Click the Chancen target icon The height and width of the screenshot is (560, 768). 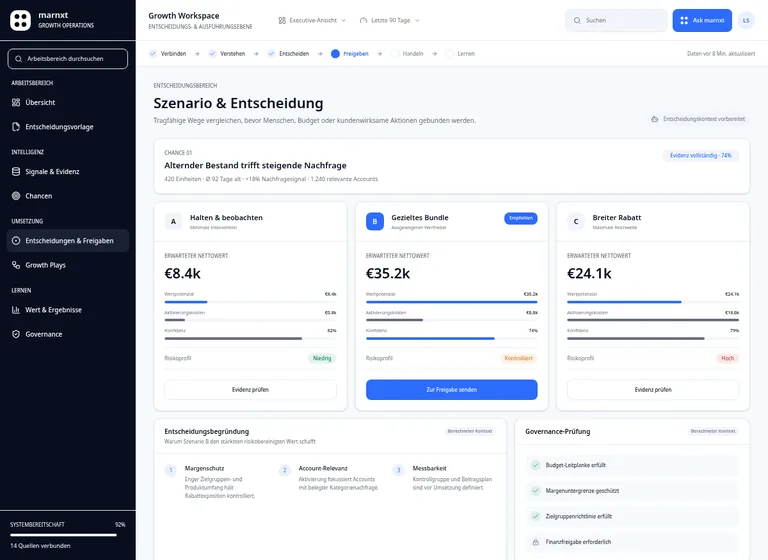[x=16, y=196]
